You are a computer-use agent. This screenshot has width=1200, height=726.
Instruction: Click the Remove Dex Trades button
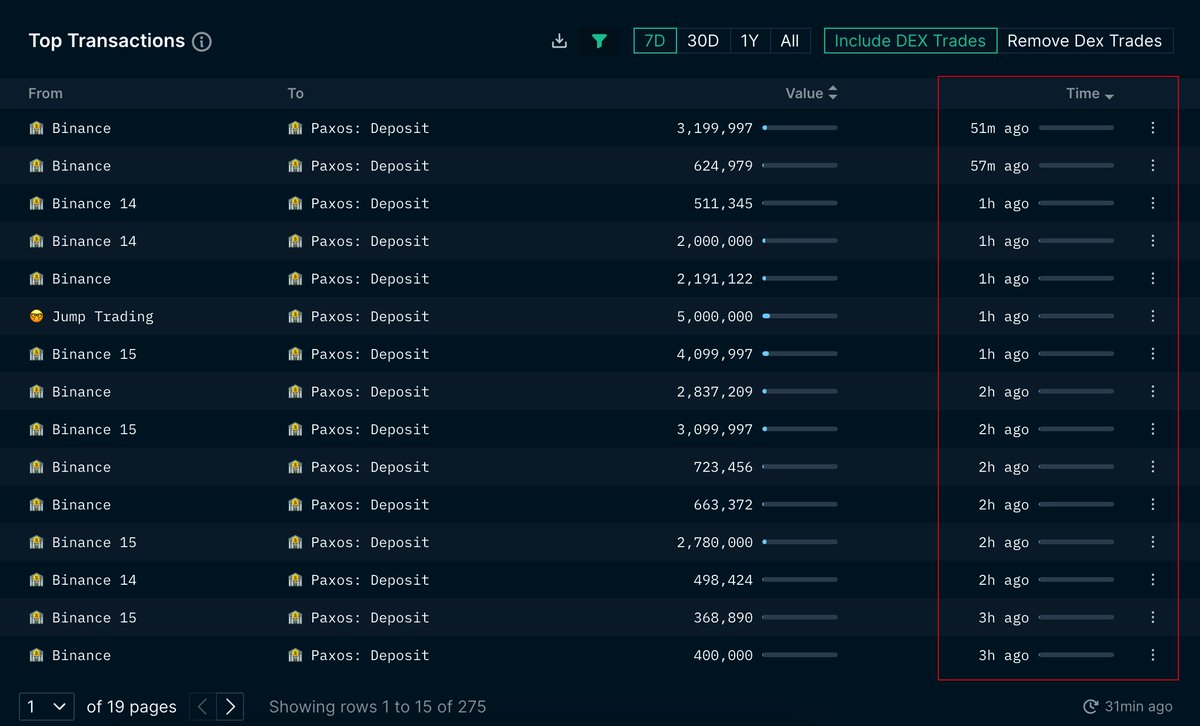click(1086, 40)
